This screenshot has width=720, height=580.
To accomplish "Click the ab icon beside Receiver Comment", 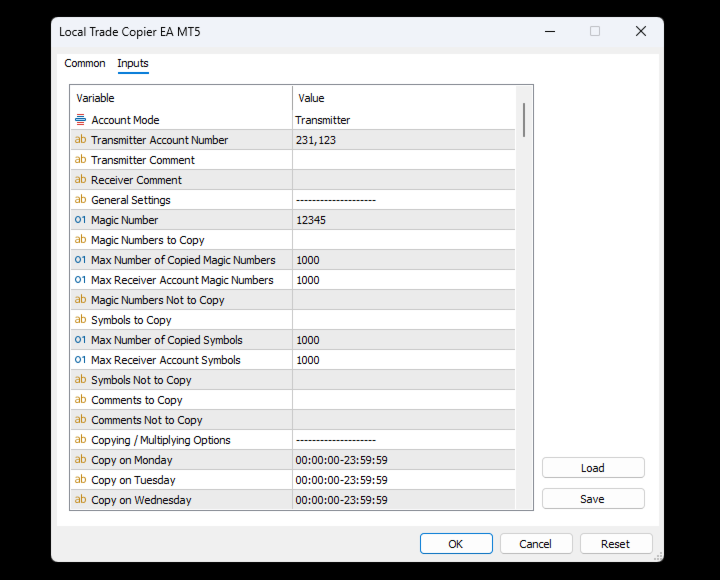I will pyautogui.click(x=80, y=180).
